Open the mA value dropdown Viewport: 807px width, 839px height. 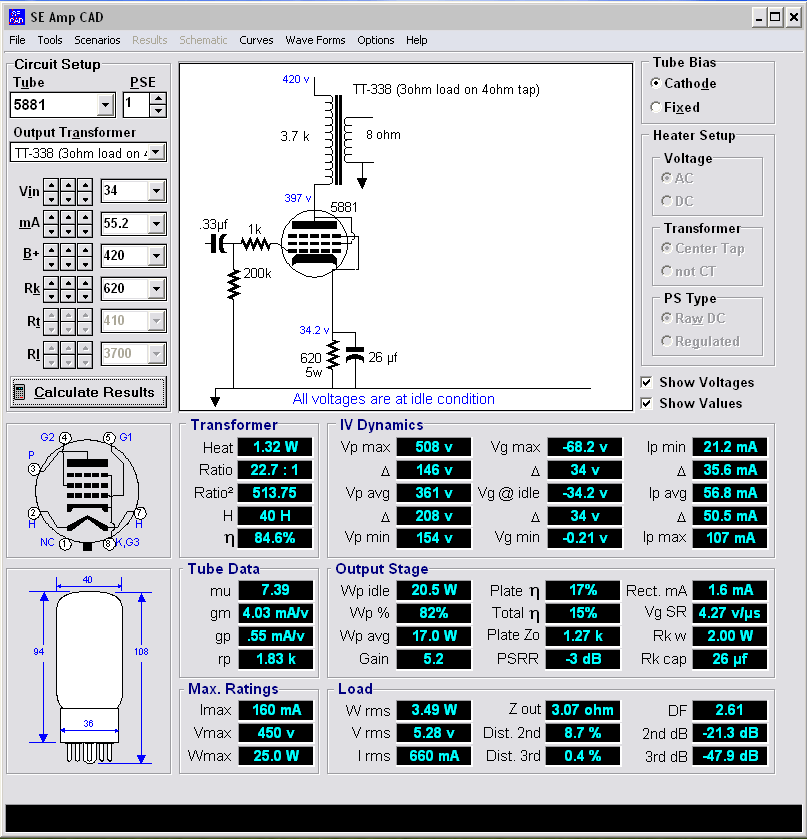coord(156,224)
